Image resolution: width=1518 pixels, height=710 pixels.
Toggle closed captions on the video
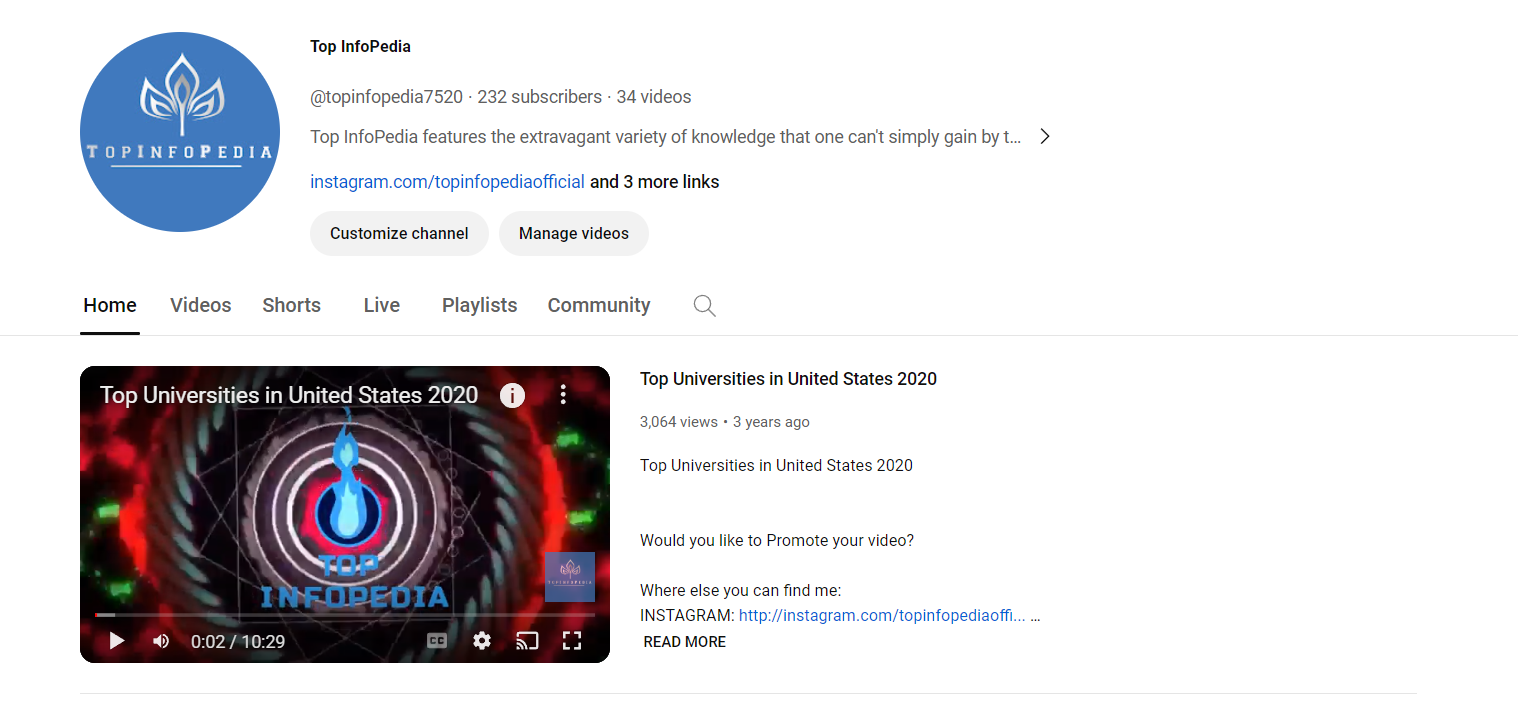tap(436, 640)
